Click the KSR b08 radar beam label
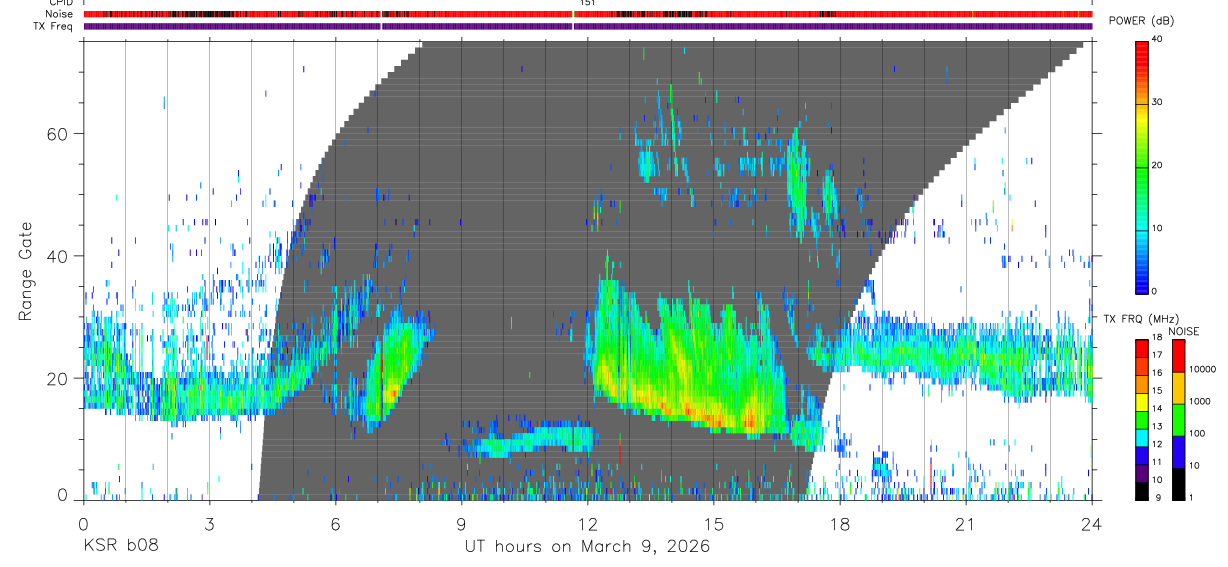The height and width of the screenshot is (567, 1228). [120, 547]
